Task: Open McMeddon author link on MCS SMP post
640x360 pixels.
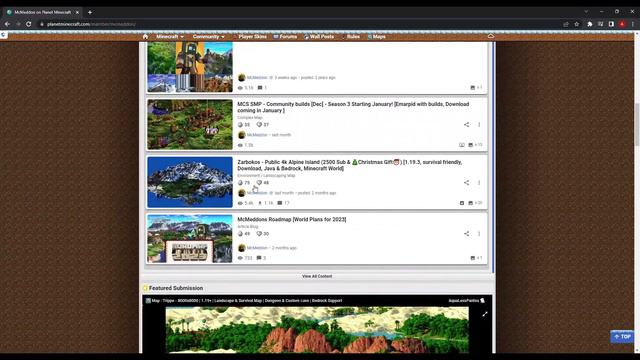Action: [257, 135]
